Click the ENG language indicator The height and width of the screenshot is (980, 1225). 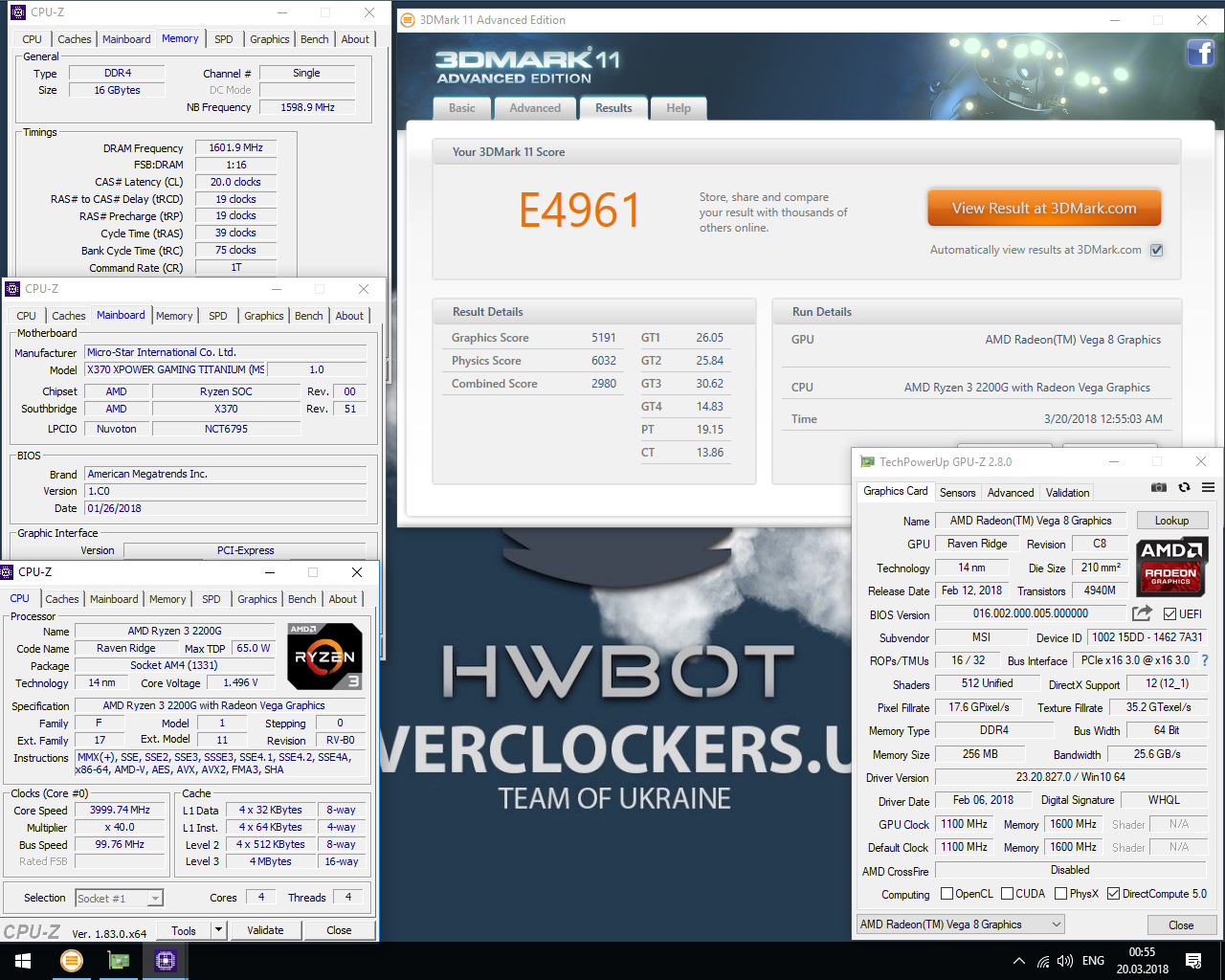click(x=1093, y=961)
